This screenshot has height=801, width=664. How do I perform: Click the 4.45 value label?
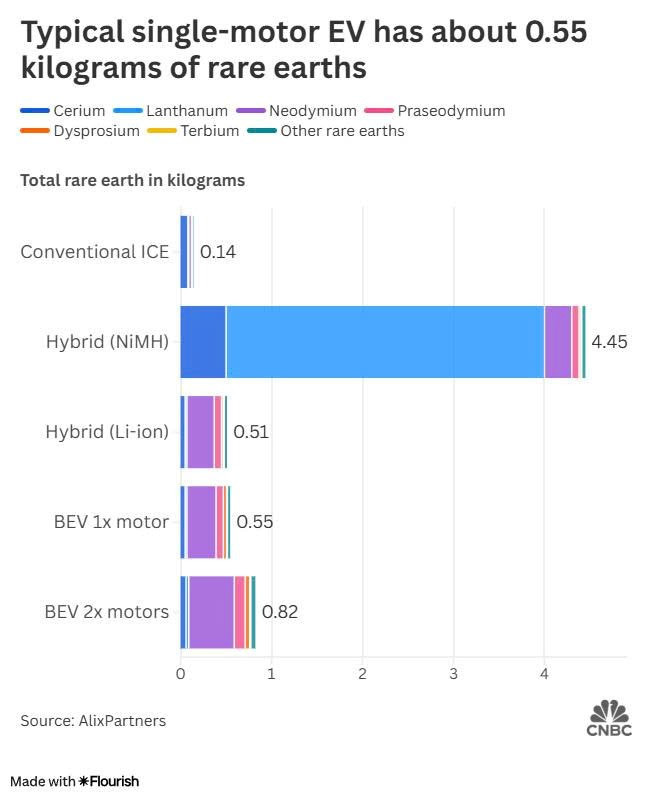[609, 342]
